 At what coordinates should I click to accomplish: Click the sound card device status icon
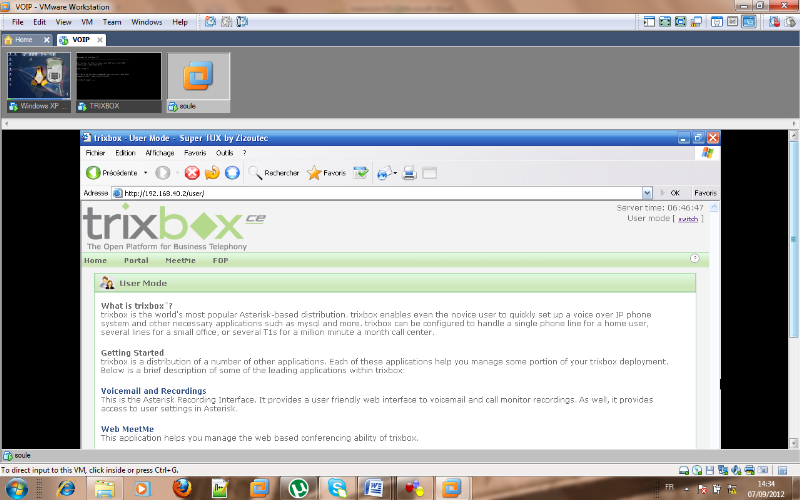(x=736, y=470)
